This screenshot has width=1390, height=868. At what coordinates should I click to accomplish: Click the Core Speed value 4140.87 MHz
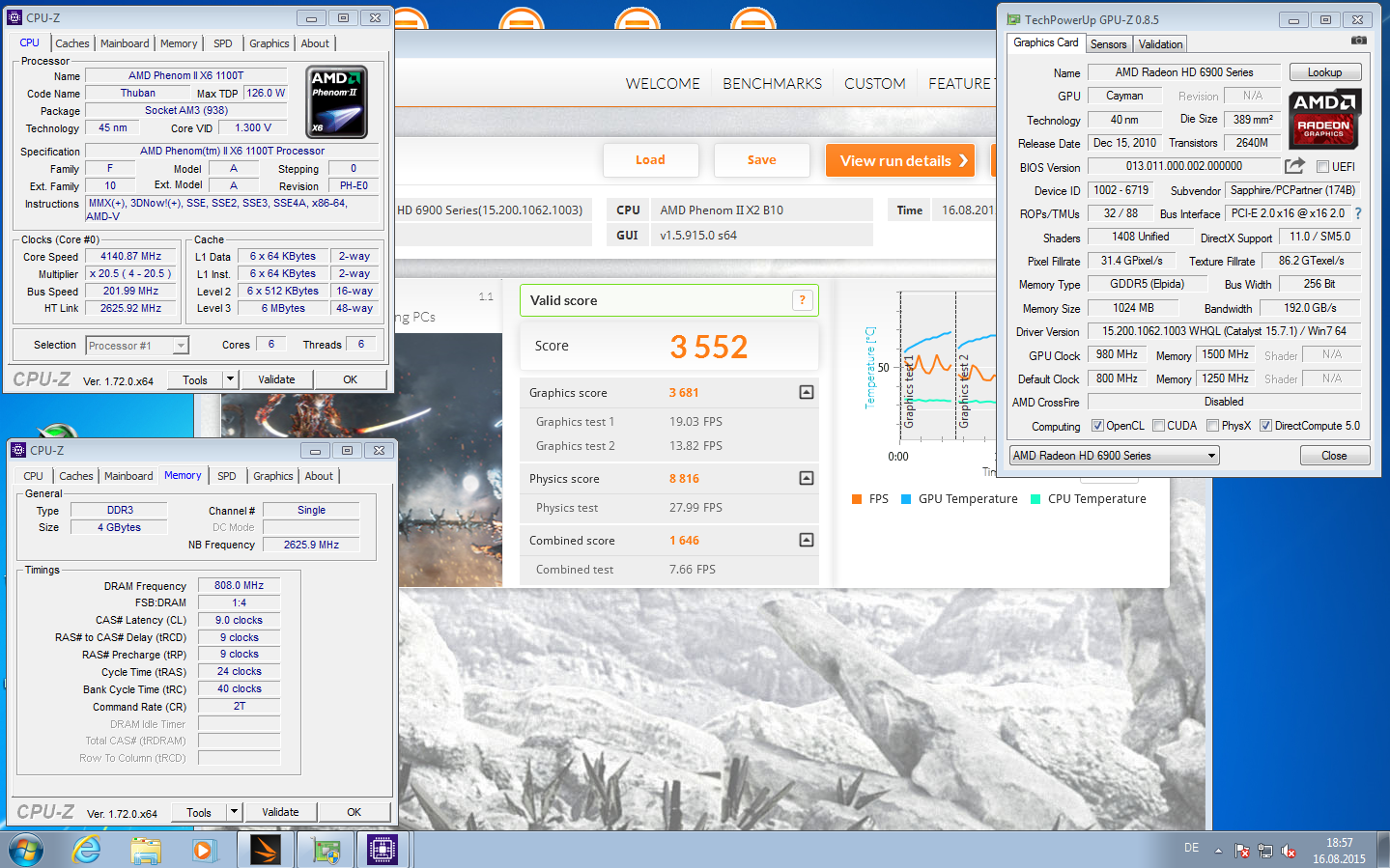pyautogui.click(x=131, y=257)
